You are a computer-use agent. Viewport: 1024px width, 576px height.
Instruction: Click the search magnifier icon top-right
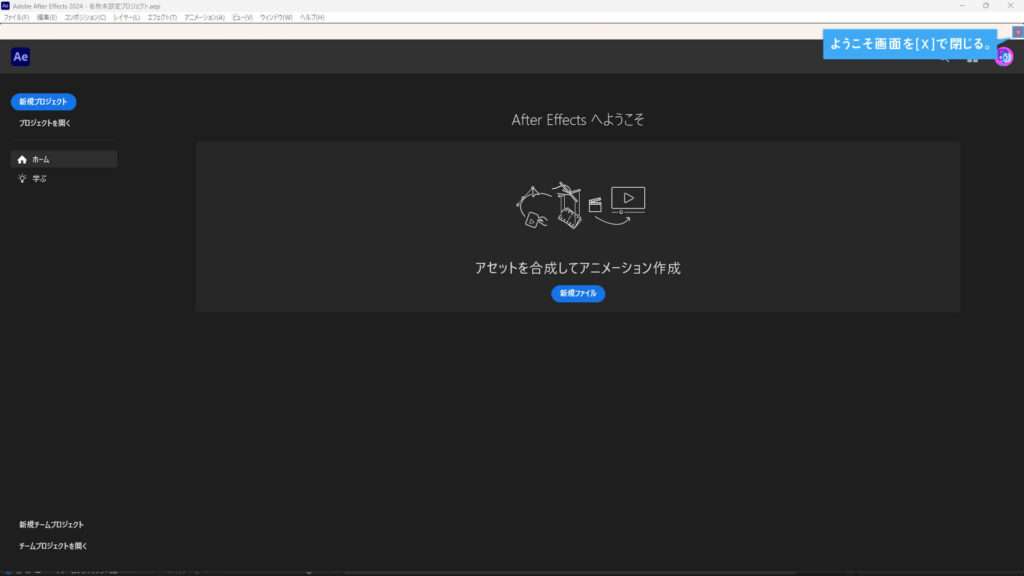point(943,58)
